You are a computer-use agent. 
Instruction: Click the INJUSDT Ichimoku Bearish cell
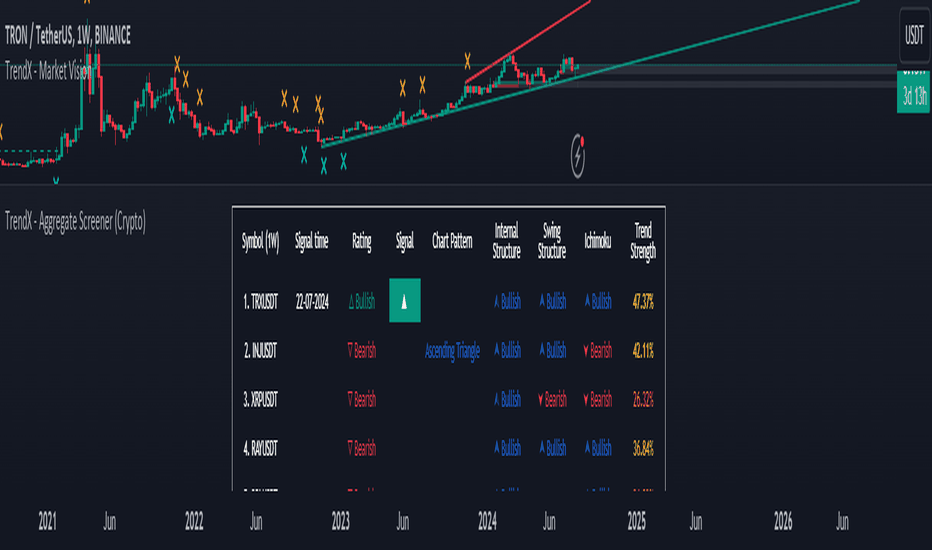coord(597,351)
